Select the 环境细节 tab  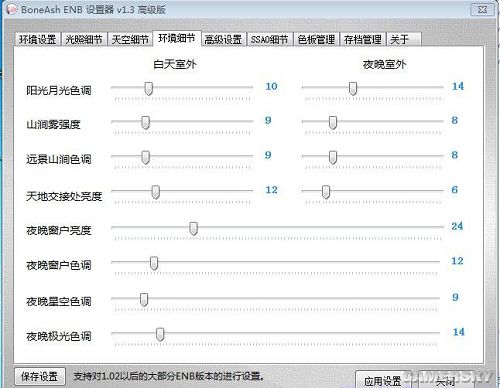[177, 38]
